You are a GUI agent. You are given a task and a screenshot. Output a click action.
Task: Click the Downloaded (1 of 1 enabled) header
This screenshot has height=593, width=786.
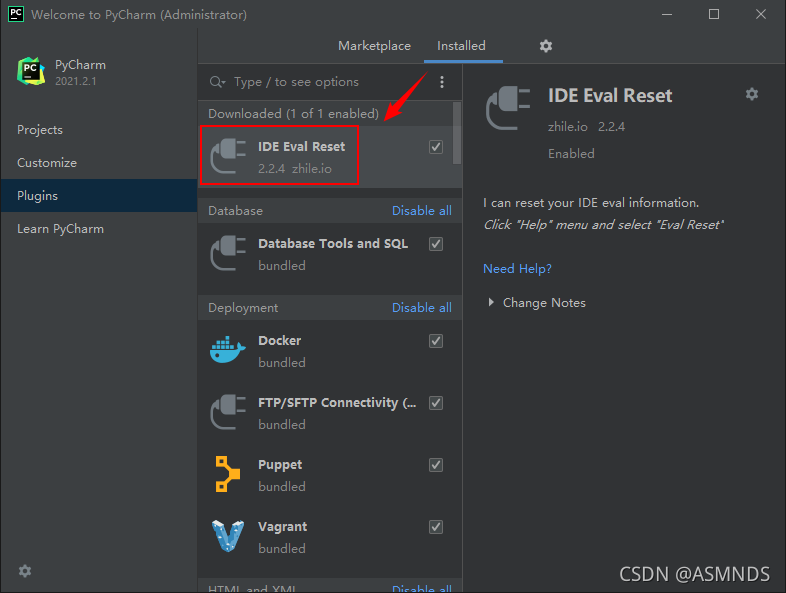(x=294, y=114)
